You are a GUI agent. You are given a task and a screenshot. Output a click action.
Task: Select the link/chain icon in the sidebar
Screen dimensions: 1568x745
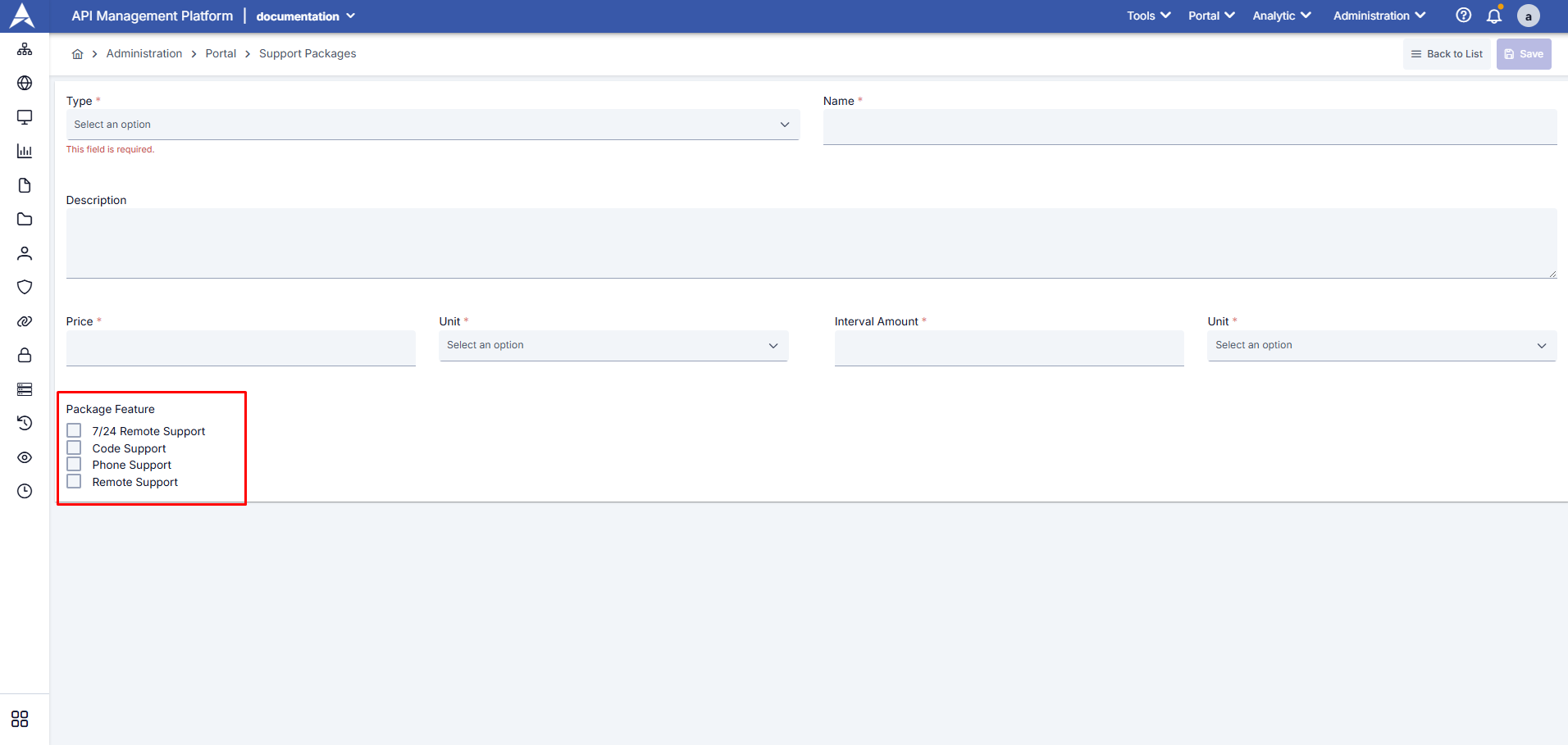point(25,320)
